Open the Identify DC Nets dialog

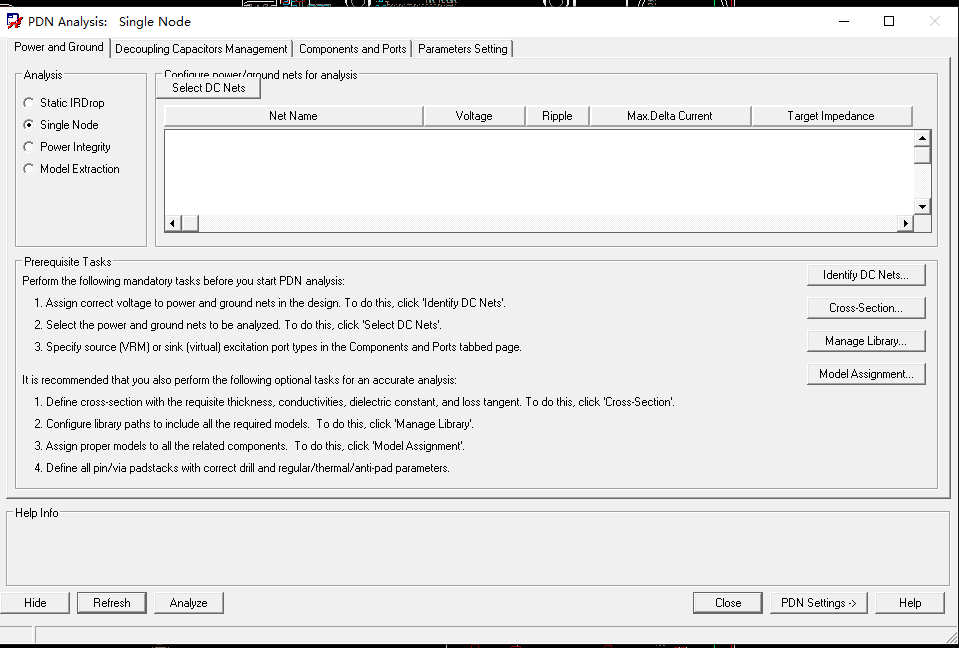(866, 274)
